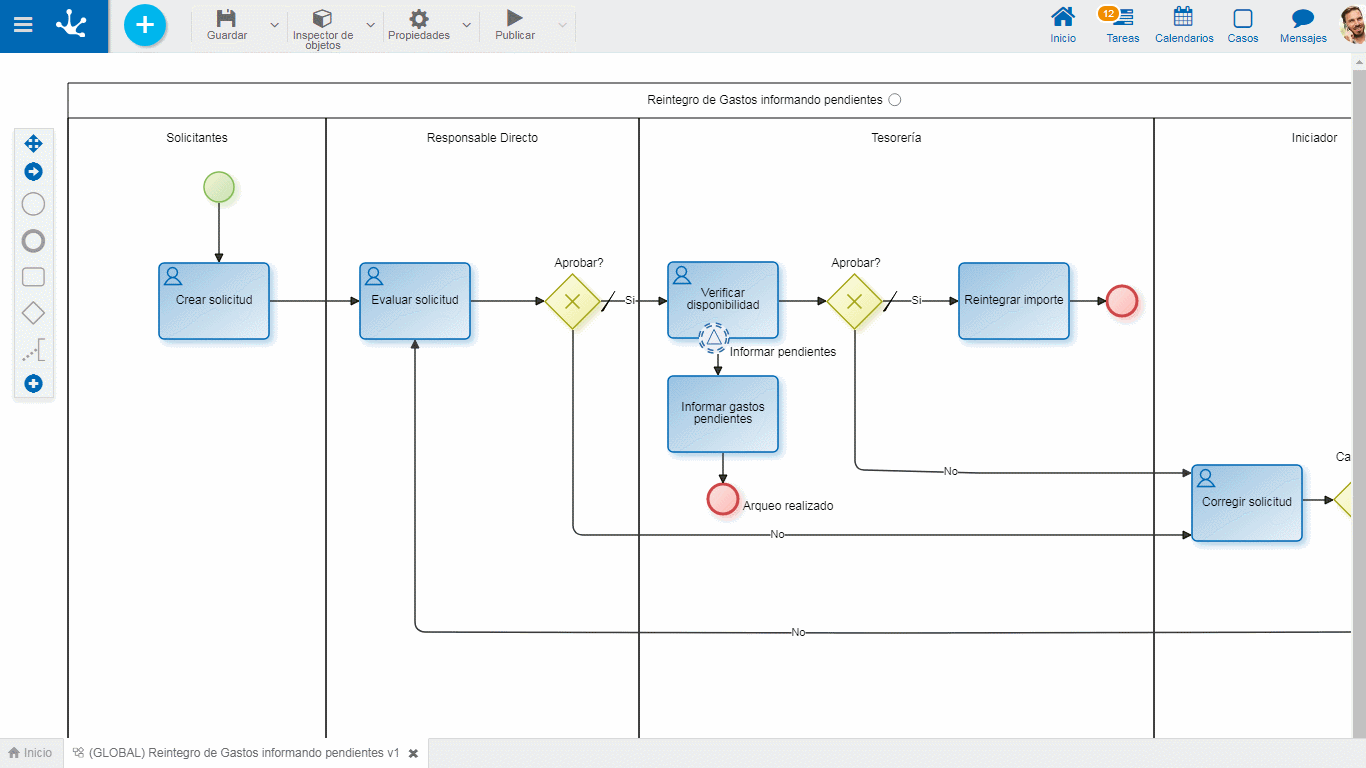1366x768 pixels.
Task: Close the Reintegro de Gastos tab
Action: [413, 753]
